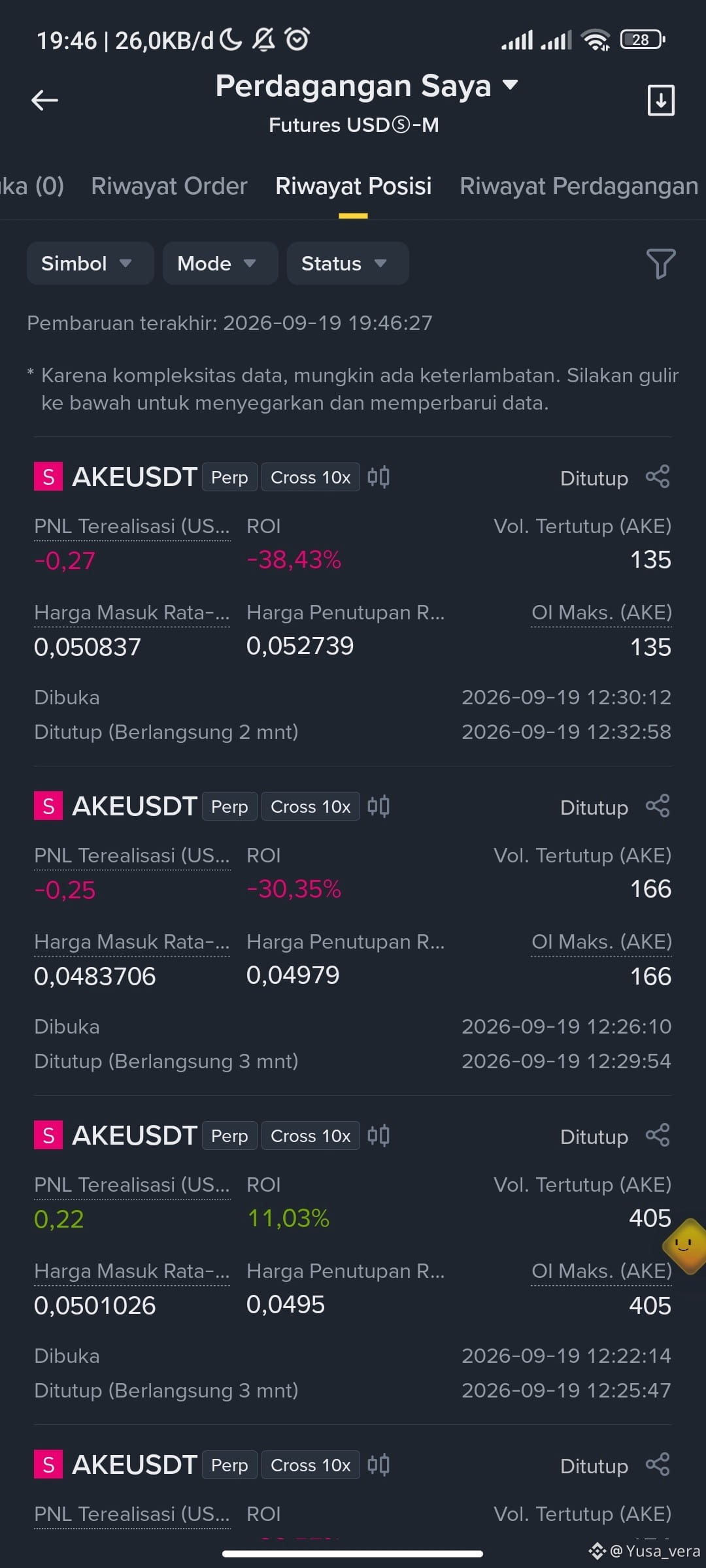
Task: Open the Perdagangan Saya title dropdown
Action: tap(367, 86)
